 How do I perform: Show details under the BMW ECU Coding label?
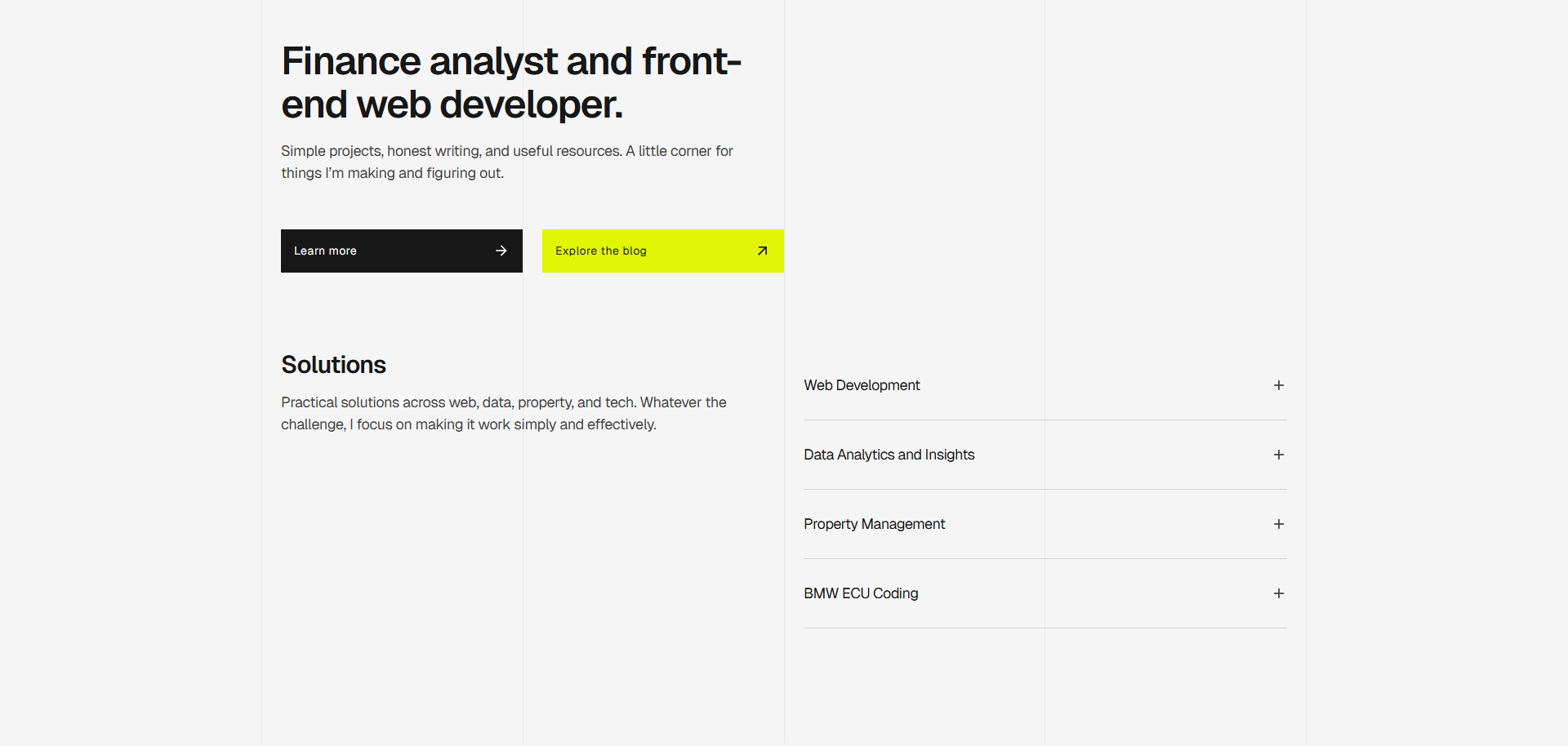point(861,593)
